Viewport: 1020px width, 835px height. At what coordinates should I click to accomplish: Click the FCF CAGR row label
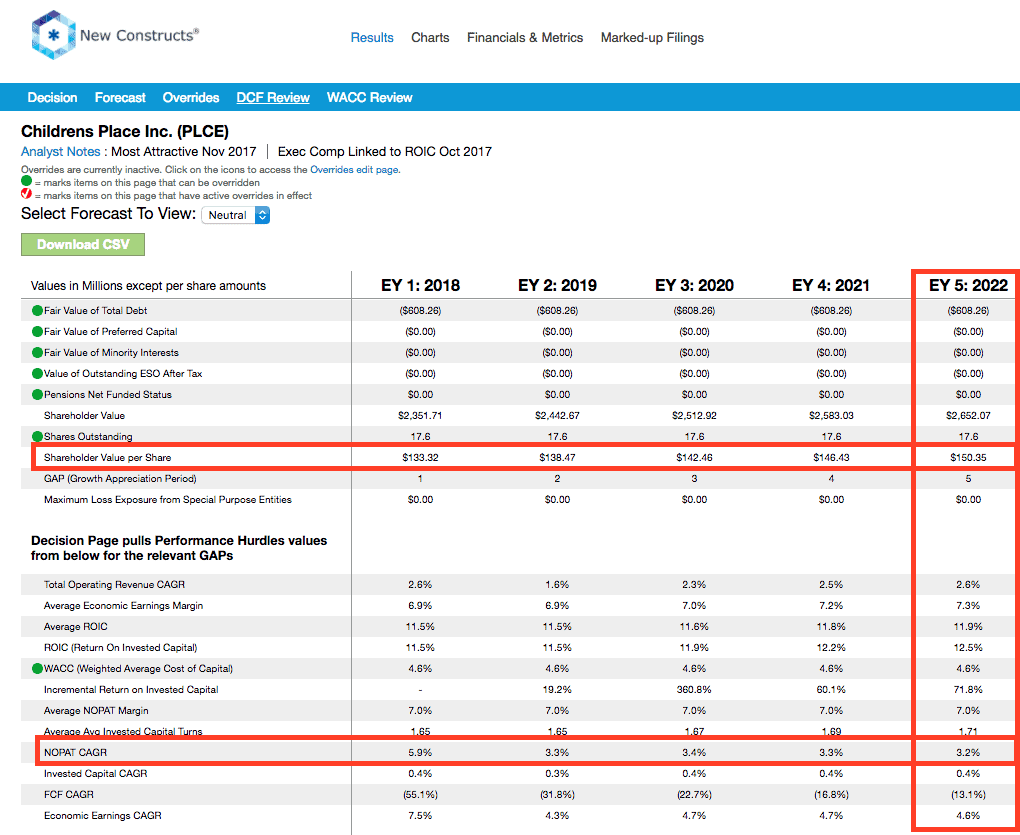69,795
